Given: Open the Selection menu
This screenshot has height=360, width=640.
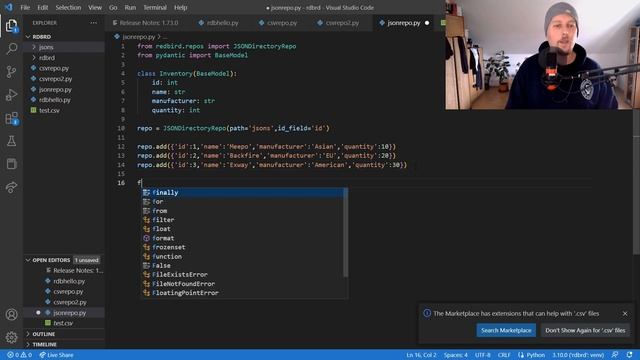Looking at the screenshot, I should [x=68, y=7].
